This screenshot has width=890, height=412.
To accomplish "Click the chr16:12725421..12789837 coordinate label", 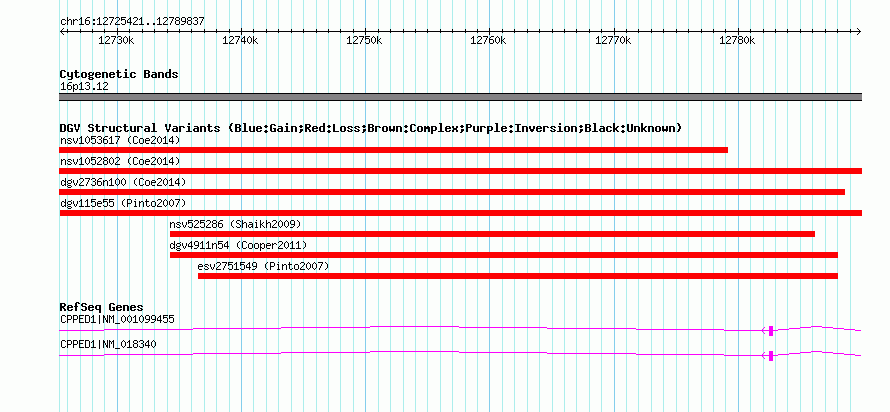I will (132, 22).
